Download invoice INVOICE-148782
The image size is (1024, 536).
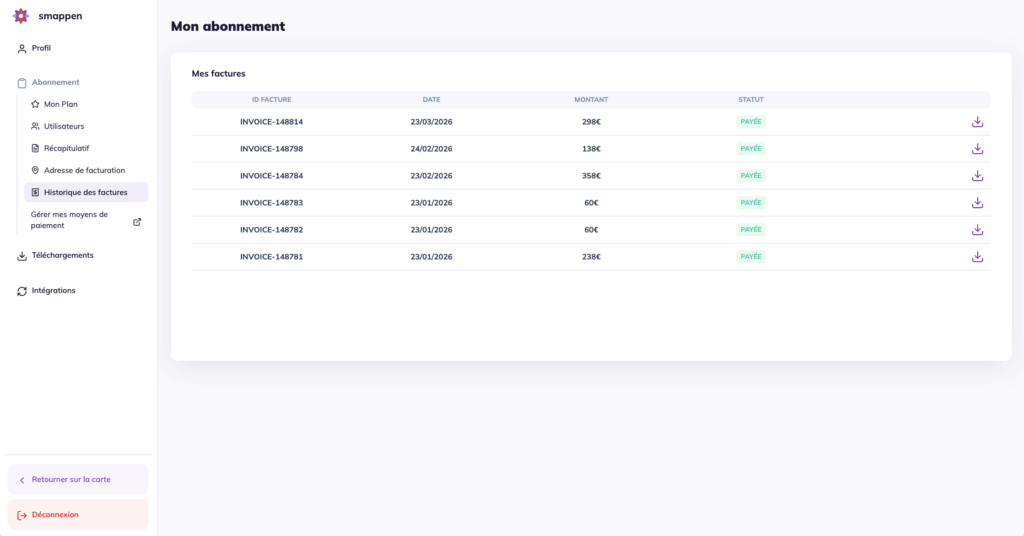(x=977, y=230)
